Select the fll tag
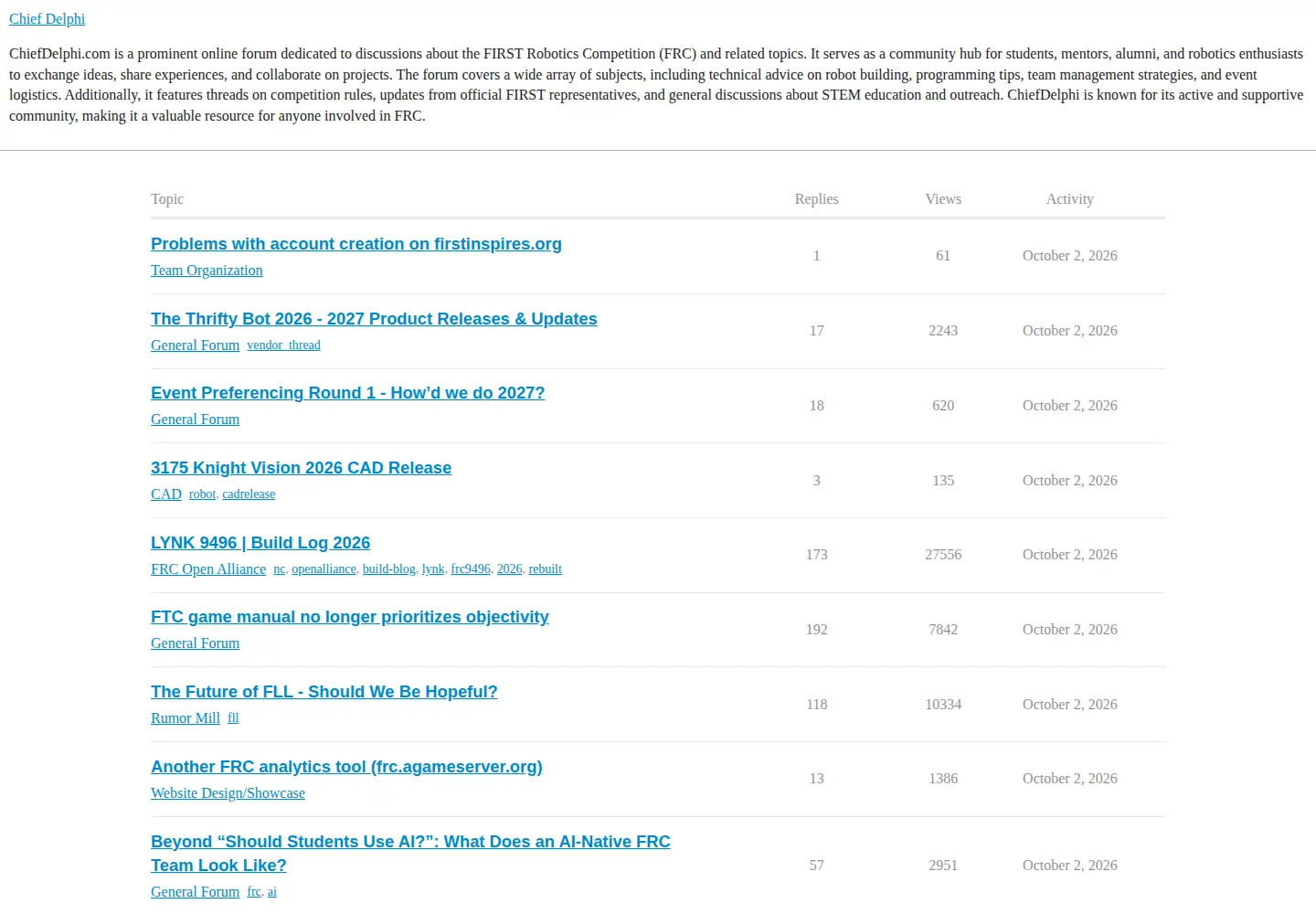 click(x=233, y=718)
